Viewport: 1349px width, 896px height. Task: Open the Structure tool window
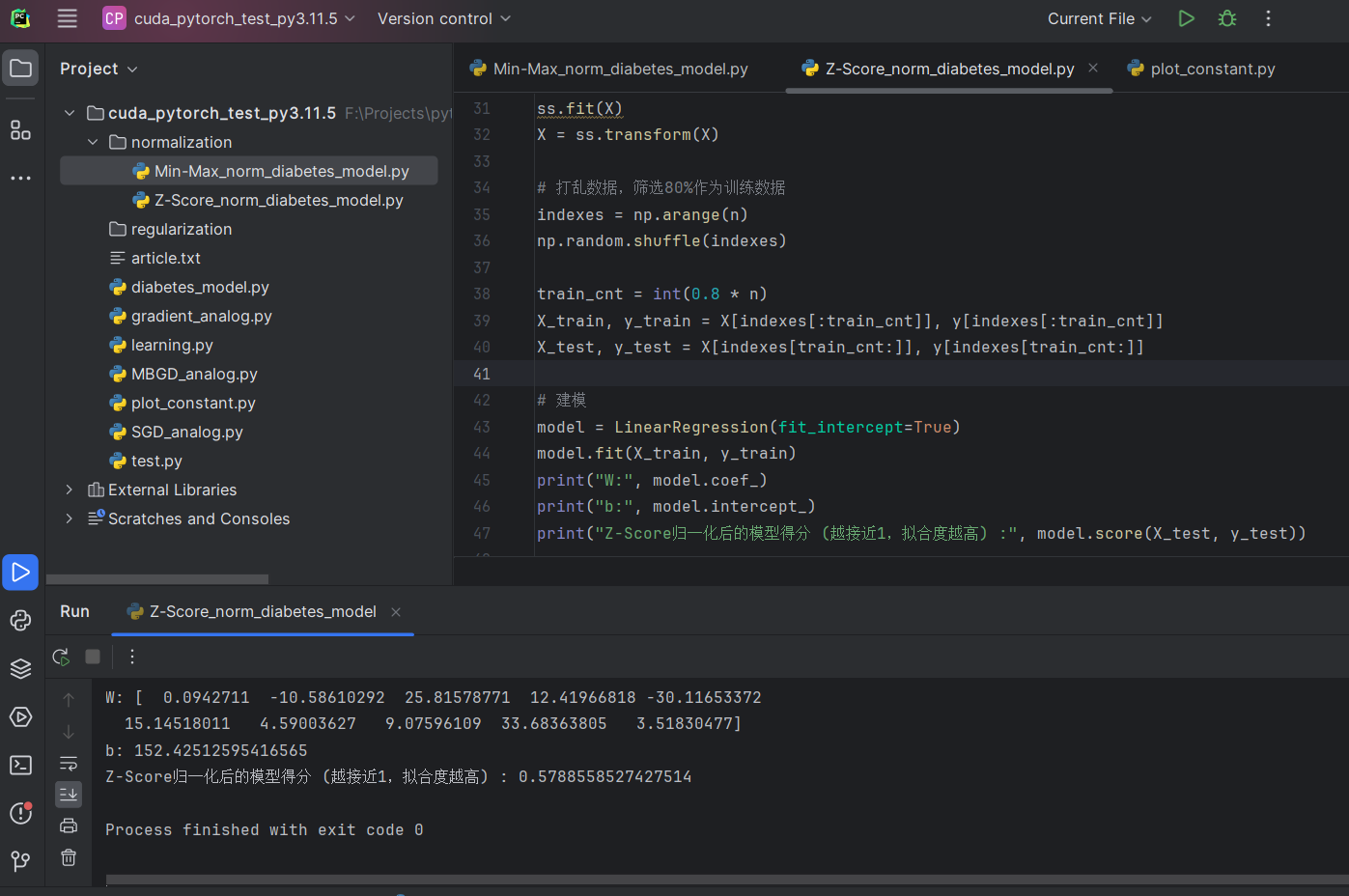(20, 130)
